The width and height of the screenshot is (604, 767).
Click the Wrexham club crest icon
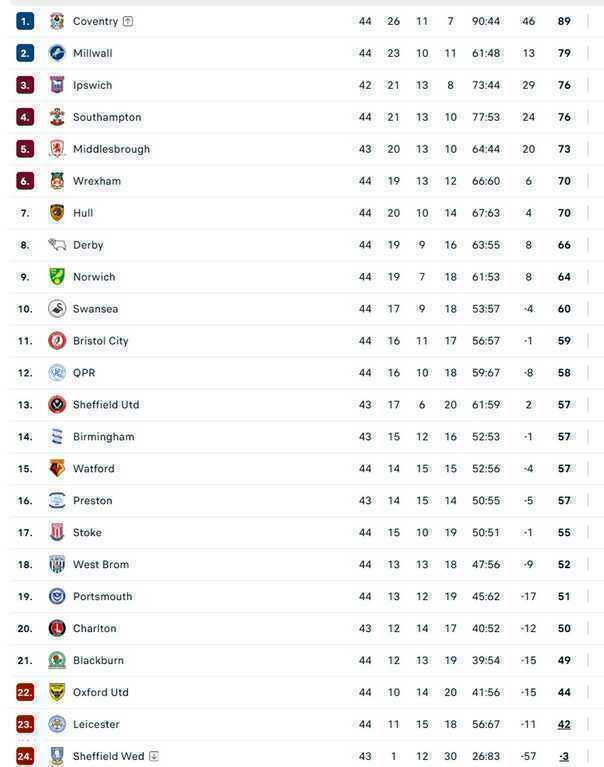click(x=57, y=181)
